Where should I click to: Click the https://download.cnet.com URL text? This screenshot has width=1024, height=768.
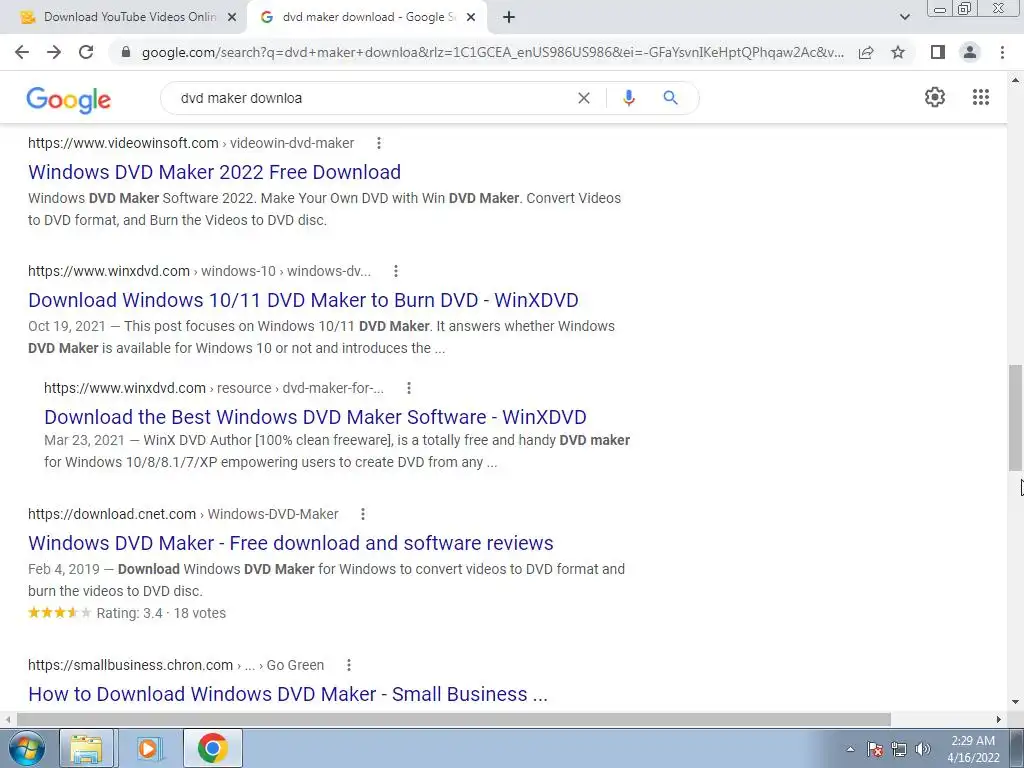pos(112,514)
